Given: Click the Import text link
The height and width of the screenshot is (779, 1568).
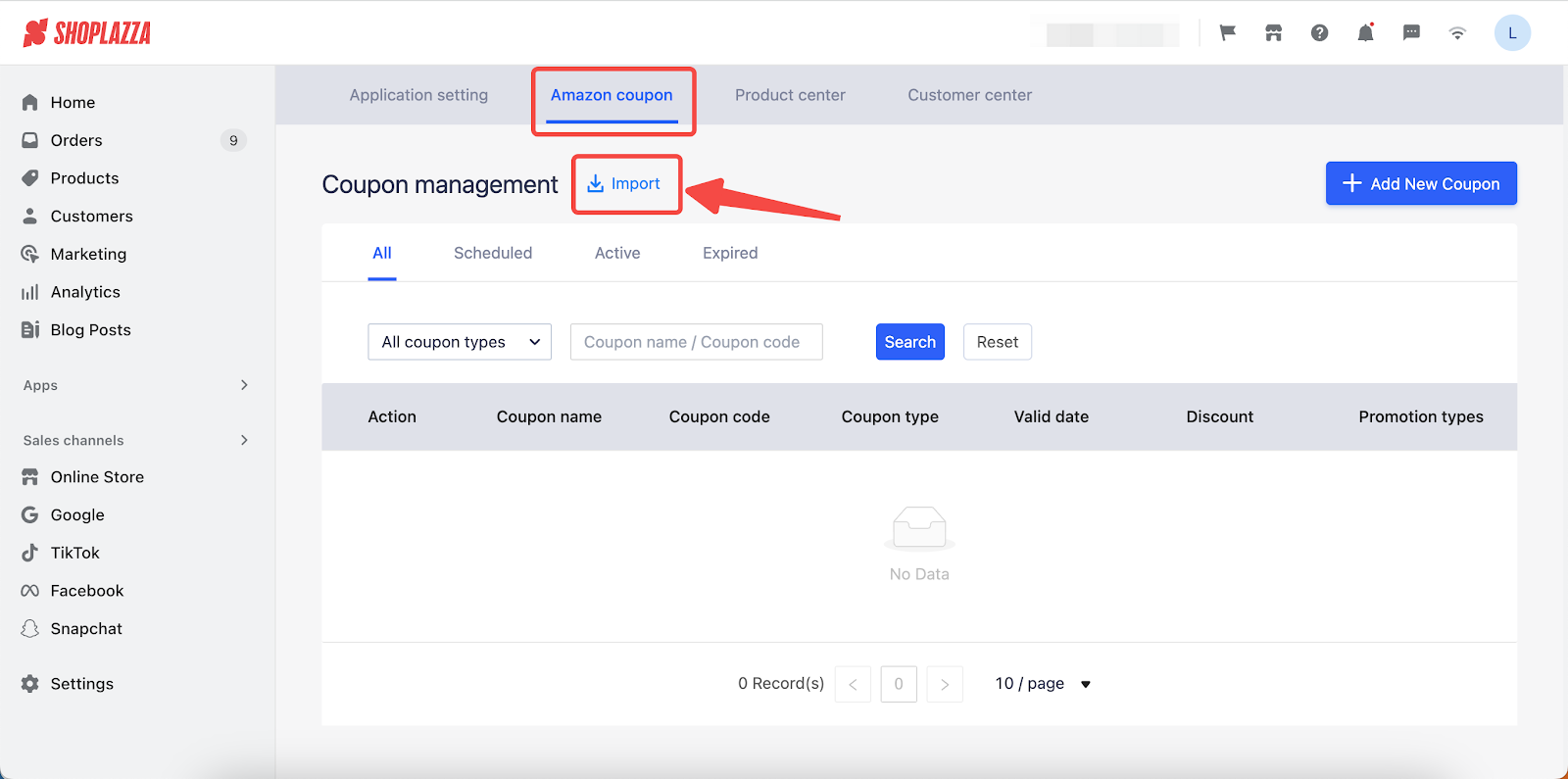Looking at the screenshot, I should click(x=636, y=183).
